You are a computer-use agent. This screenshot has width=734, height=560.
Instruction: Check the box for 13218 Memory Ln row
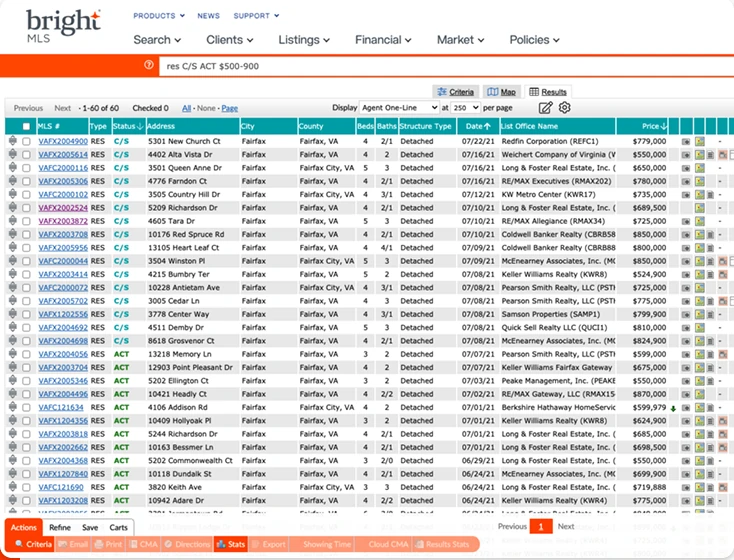[x=26, y=354]
